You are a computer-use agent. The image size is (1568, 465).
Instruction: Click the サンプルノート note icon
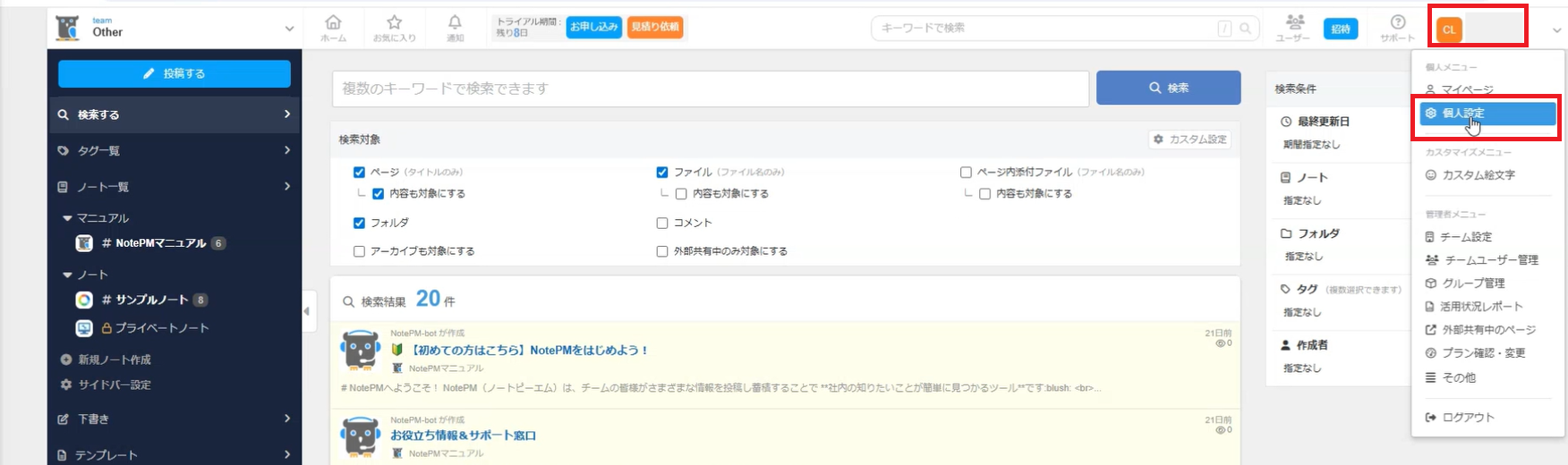click(x=84, y=300)
